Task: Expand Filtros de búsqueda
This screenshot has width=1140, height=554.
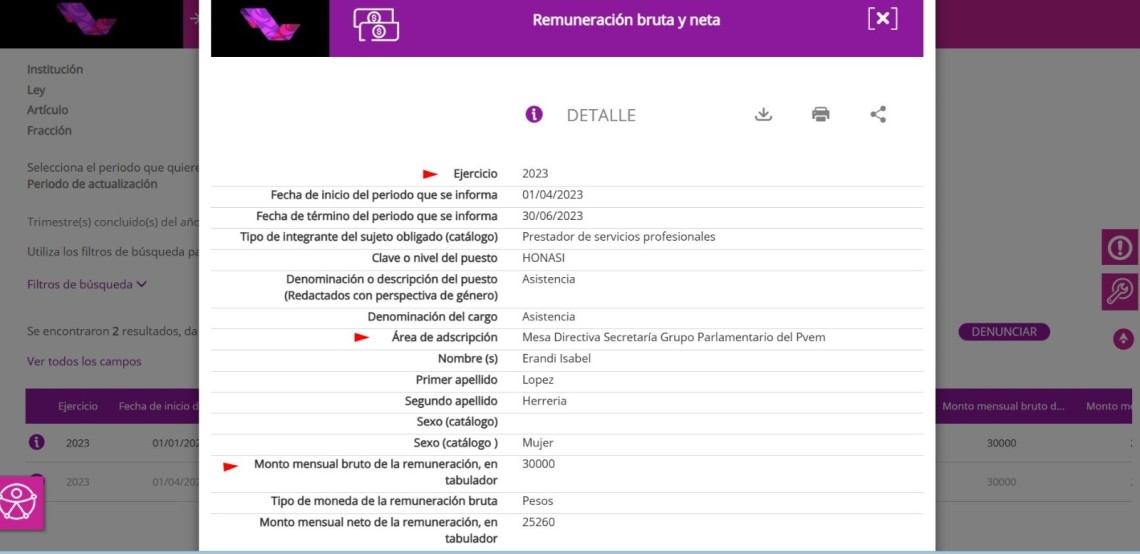Action: [87, 284]
